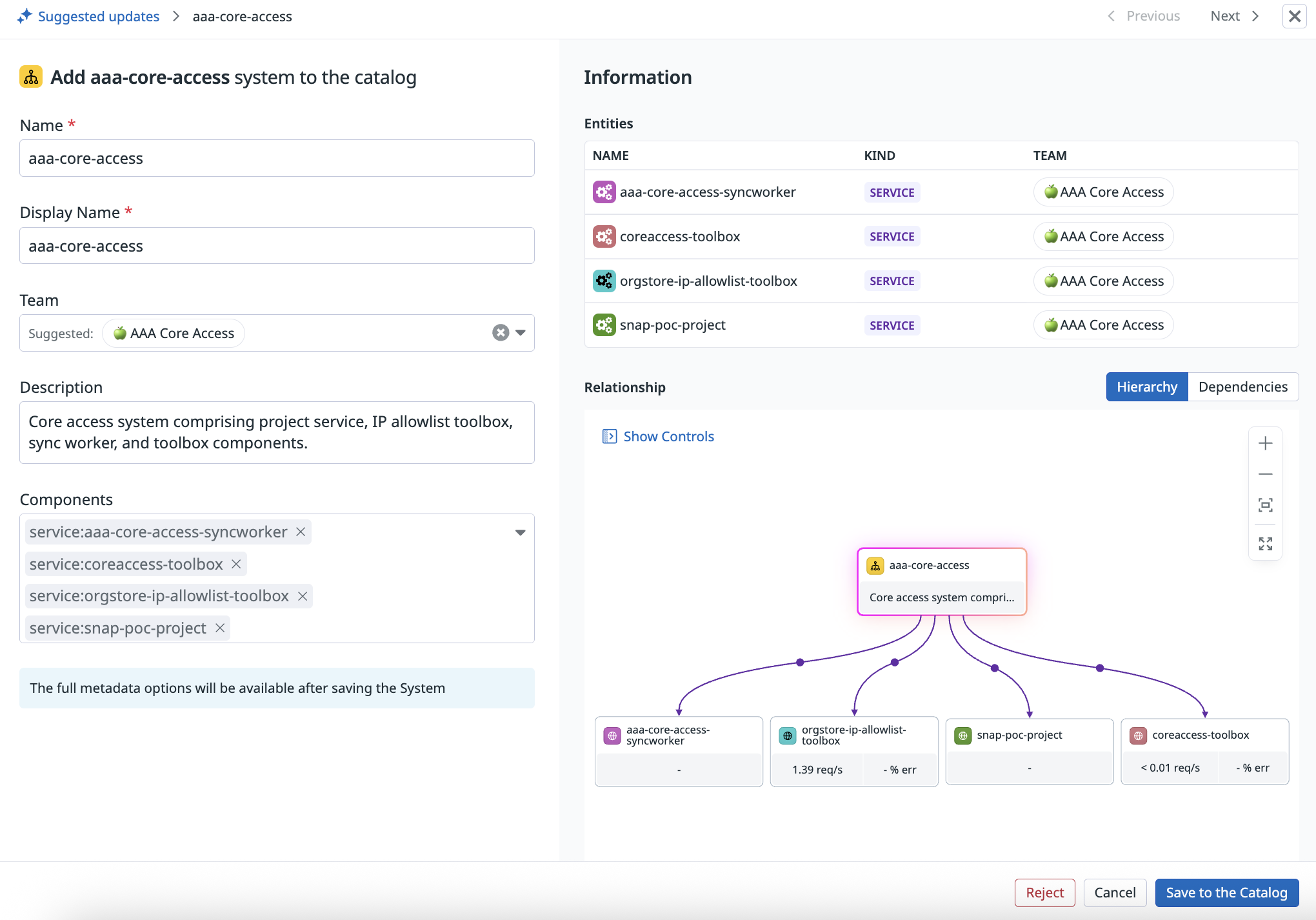
Task: Click into the Display Name field
Action: (x=277, y=246)
